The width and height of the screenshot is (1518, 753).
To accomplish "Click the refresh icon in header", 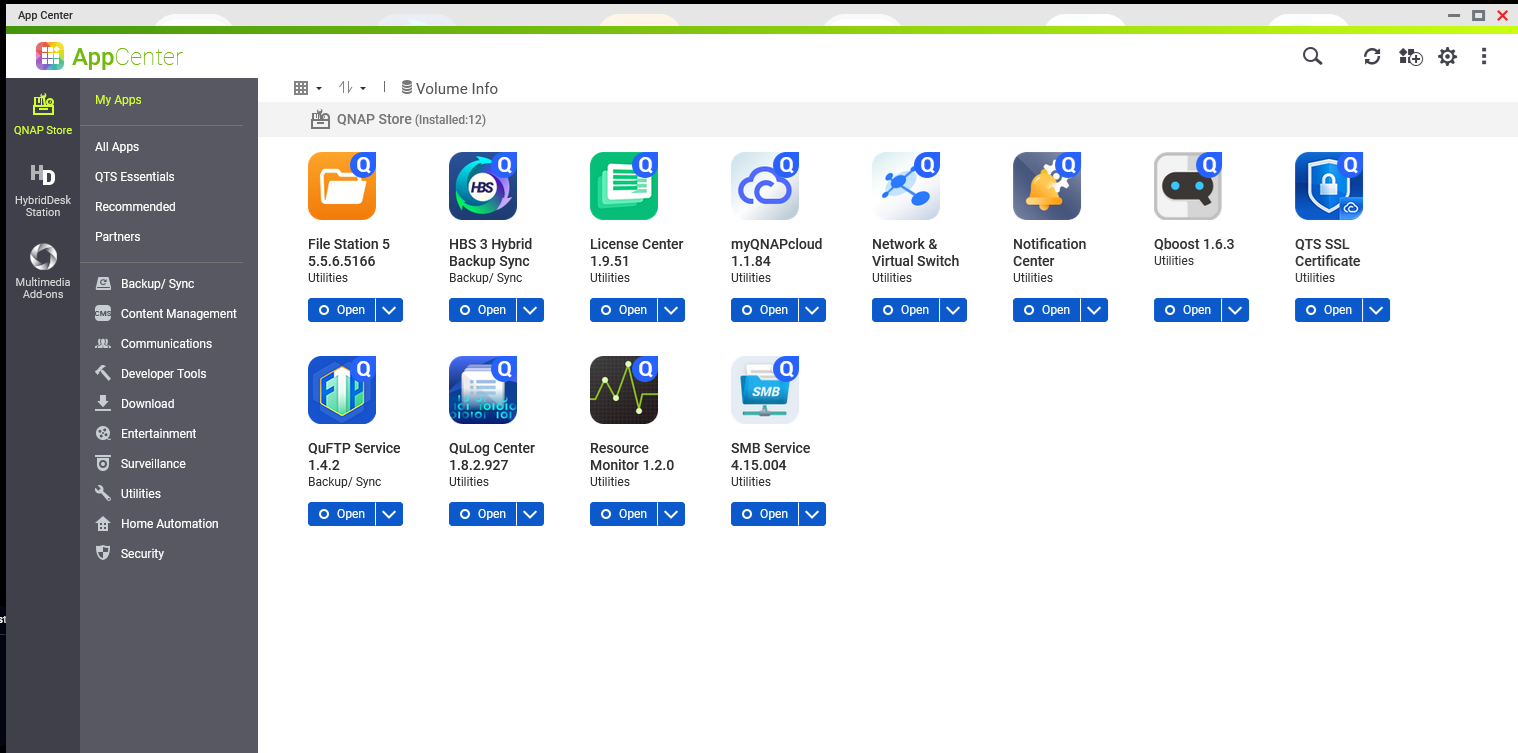I will coord(1372,57).
